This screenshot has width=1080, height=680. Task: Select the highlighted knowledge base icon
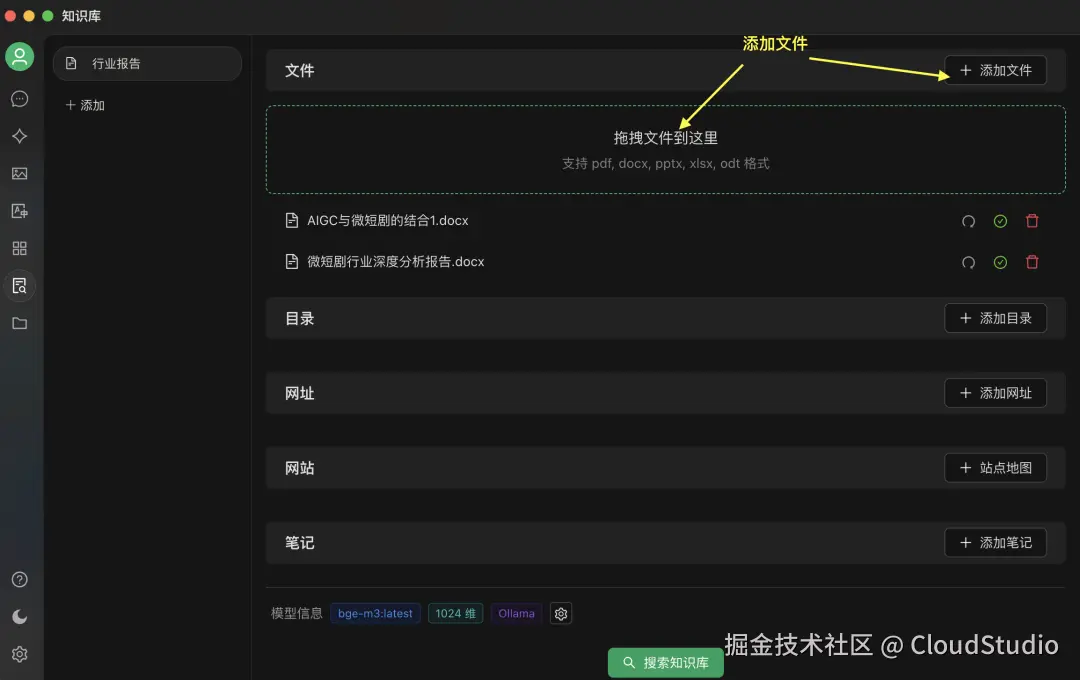point(20,286)
